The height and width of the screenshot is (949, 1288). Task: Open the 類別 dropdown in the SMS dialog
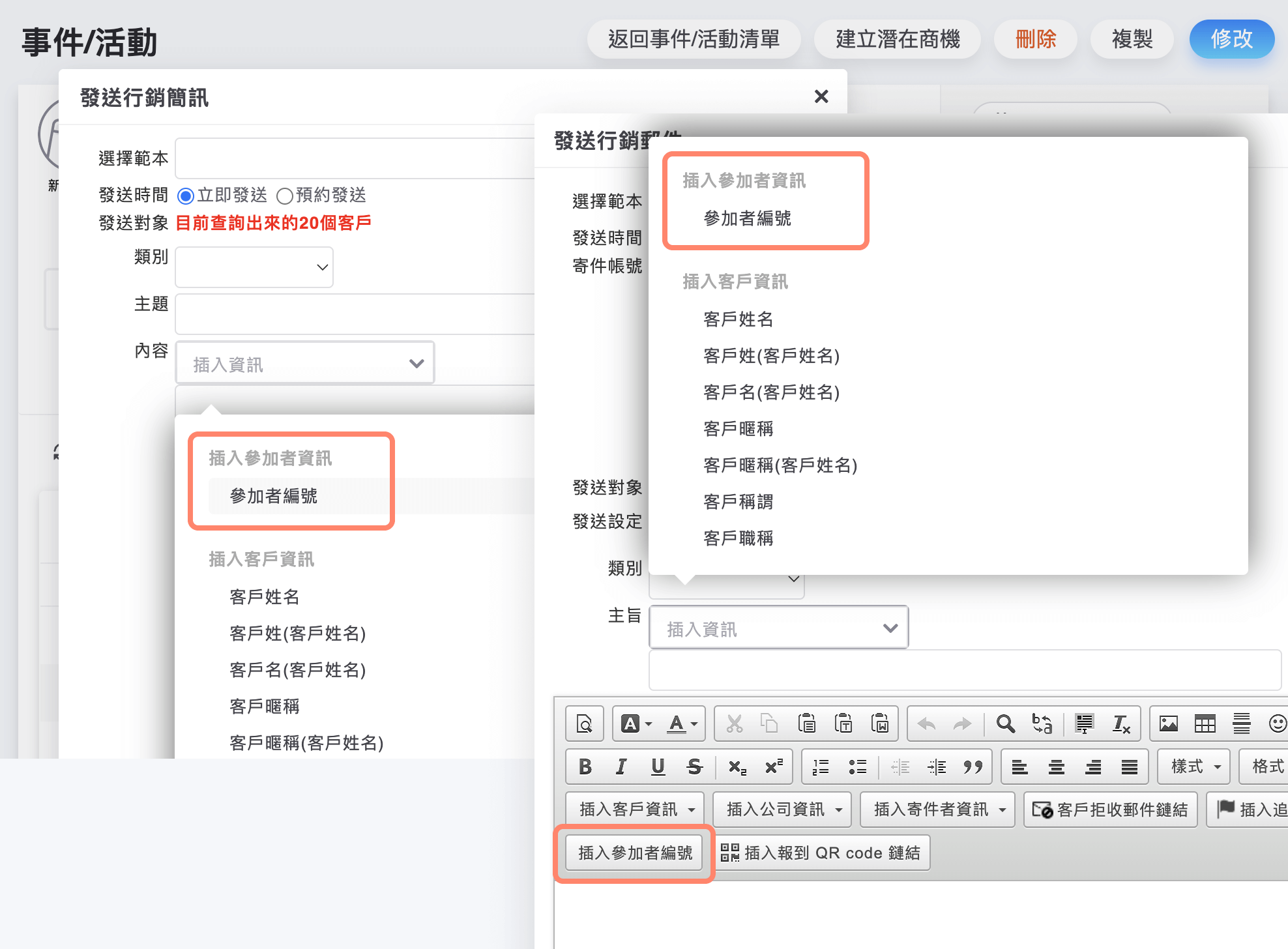coord(254,267)
